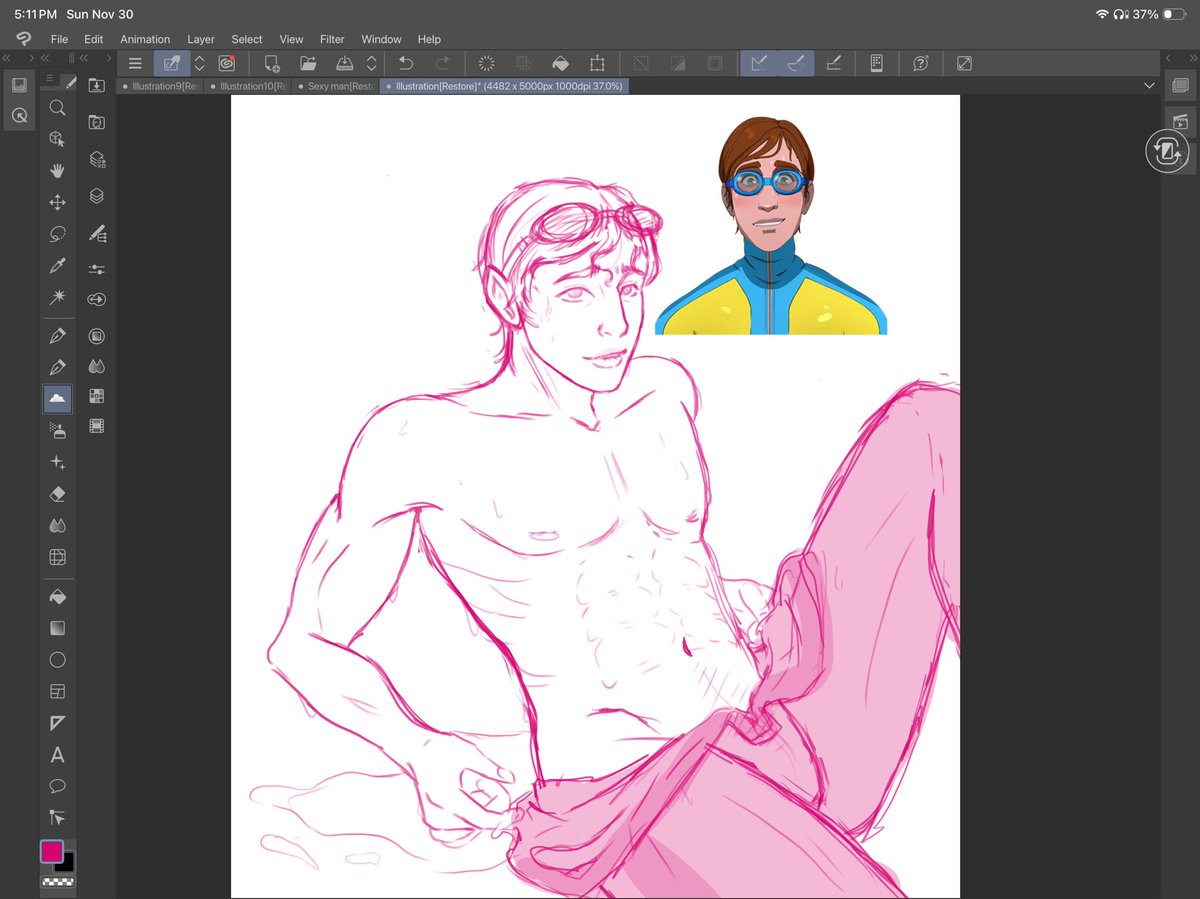Open the hamburger command bar menu

[135, 63]
